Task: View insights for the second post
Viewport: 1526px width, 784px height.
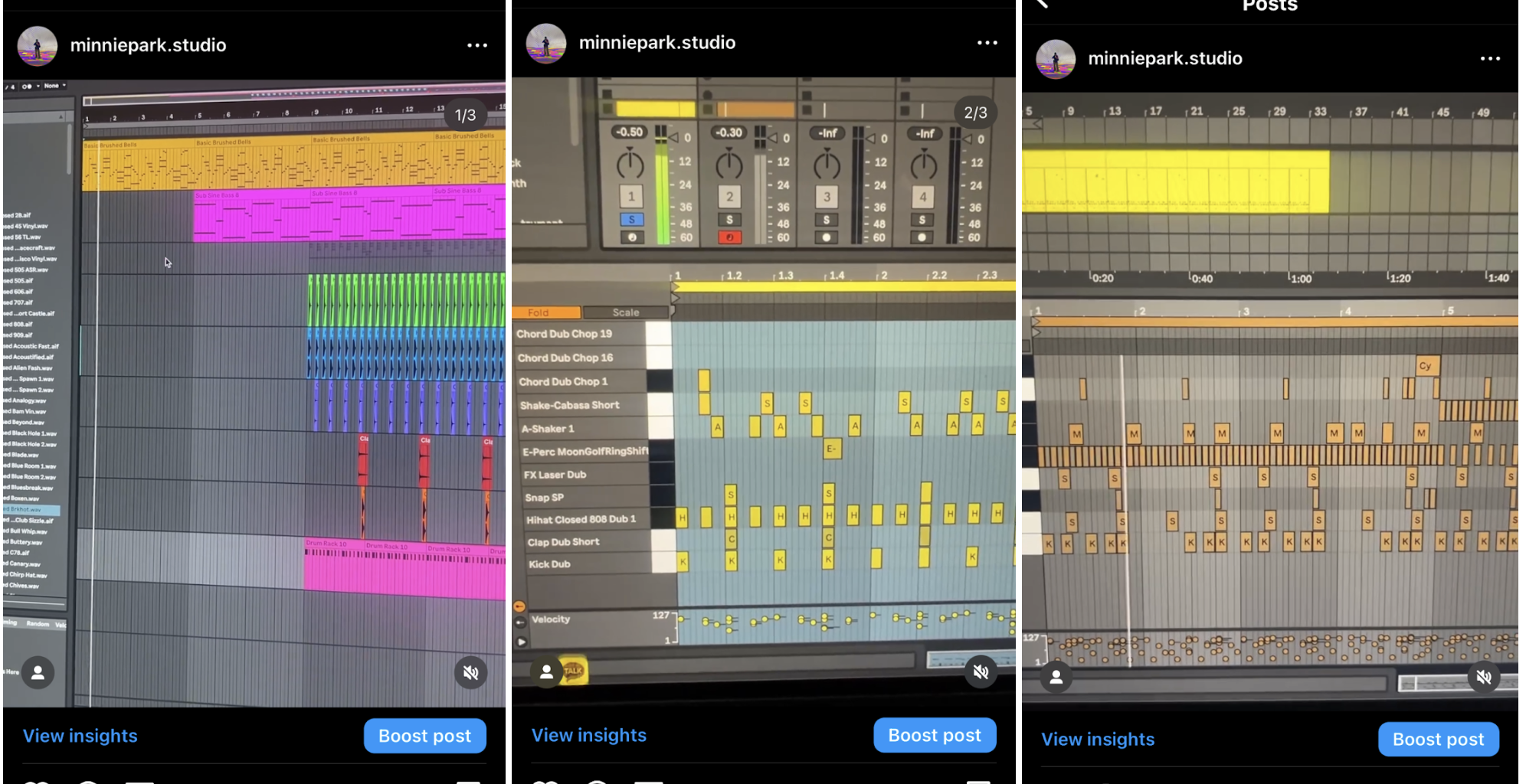Action: click(x=589, y=735)
